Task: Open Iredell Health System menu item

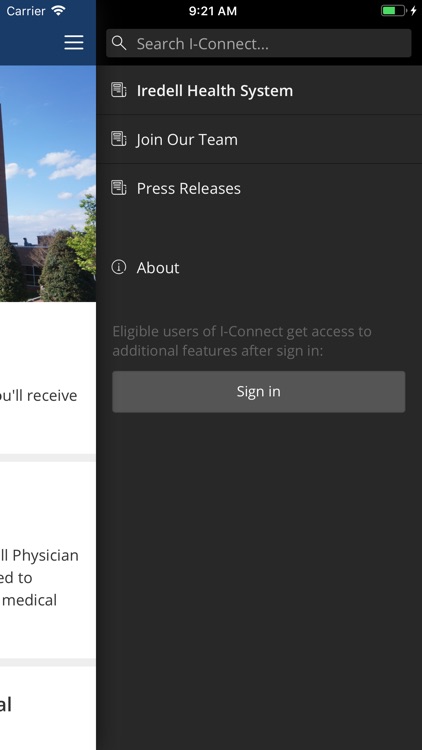Action: pos(259,90)
